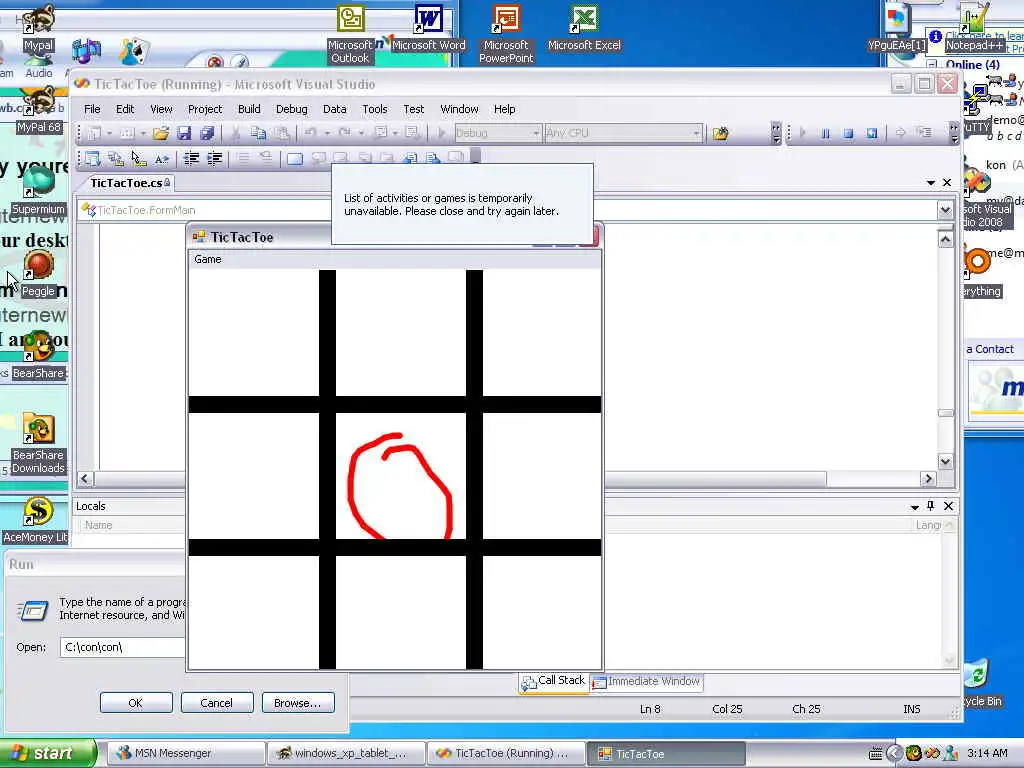Open the active files dropdown arrow beside tab close
The width and height of the screenshot is (1024, 768).
(x=931, y=183)
